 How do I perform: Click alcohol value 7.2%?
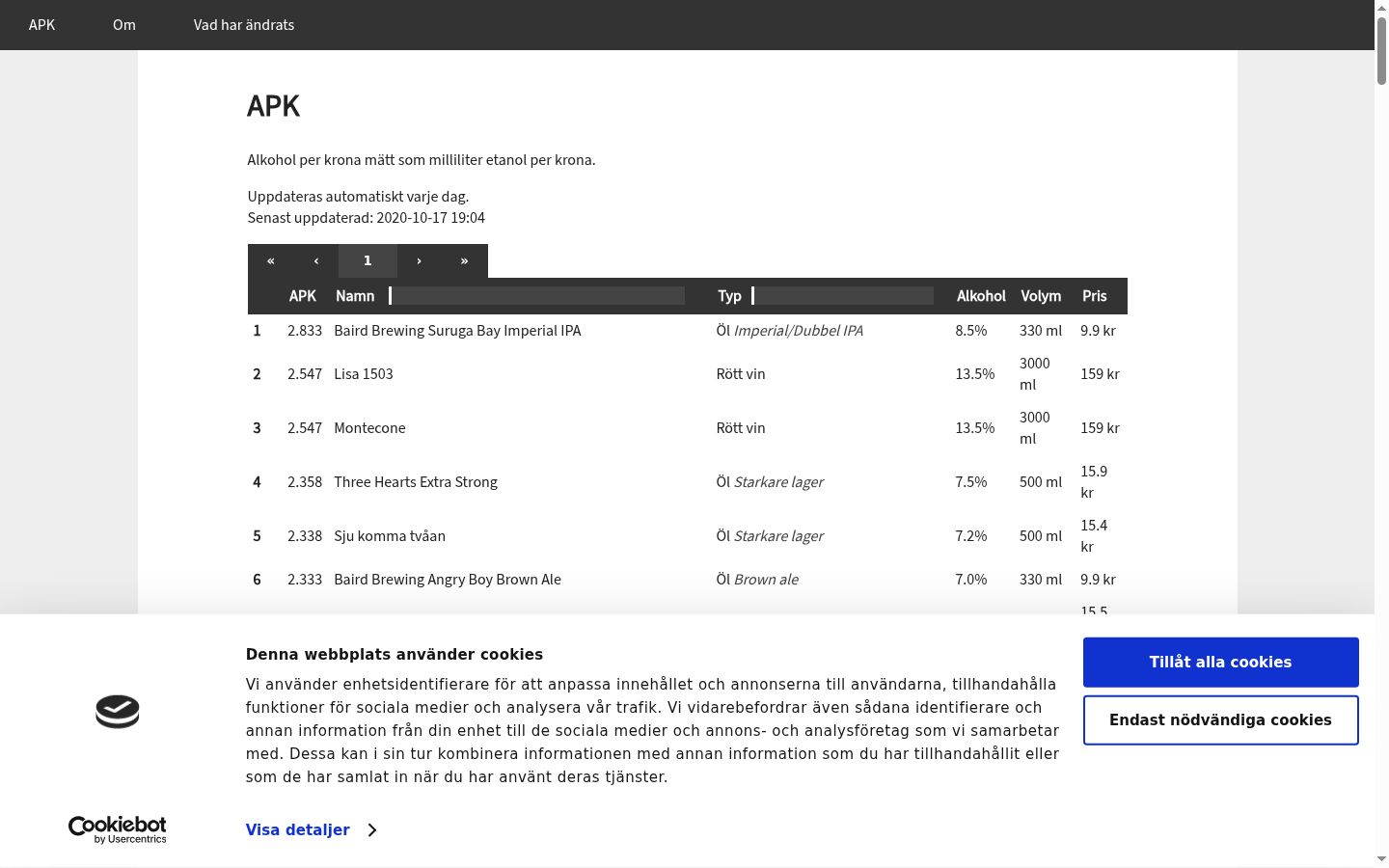[971, 536]
